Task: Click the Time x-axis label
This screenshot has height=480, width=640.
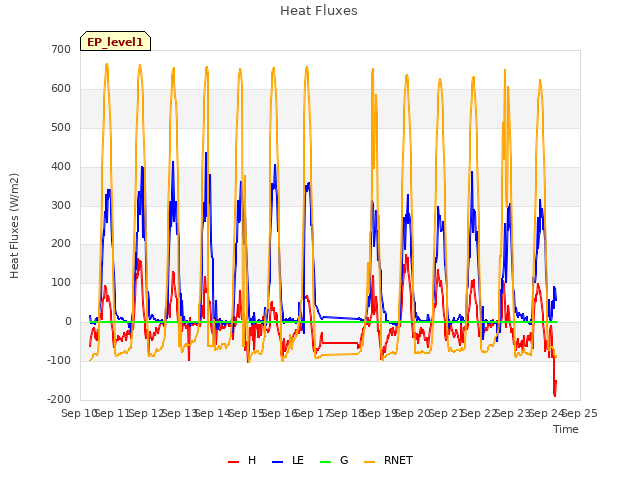Action: click(x=566, y=429)
